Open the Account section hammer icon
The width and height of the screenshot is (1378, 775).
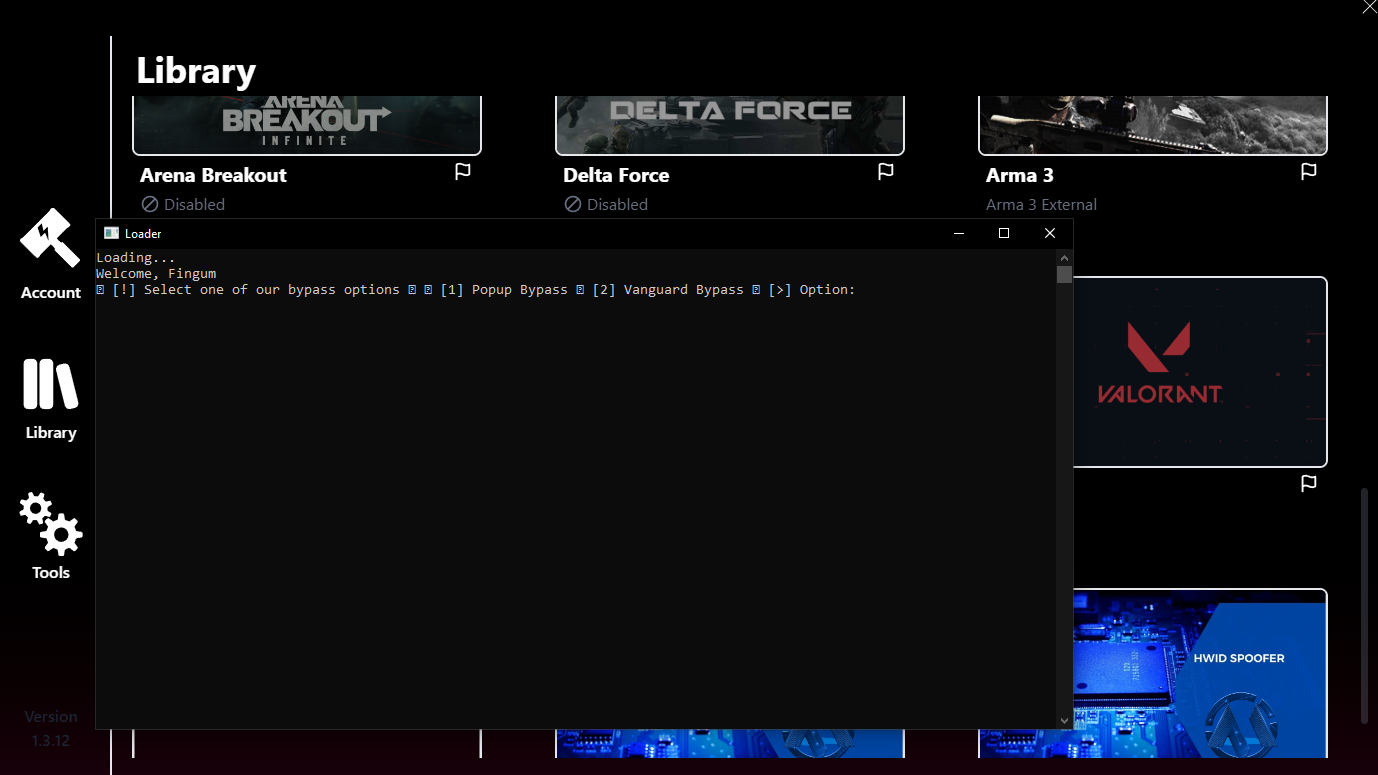coord(50,239)
